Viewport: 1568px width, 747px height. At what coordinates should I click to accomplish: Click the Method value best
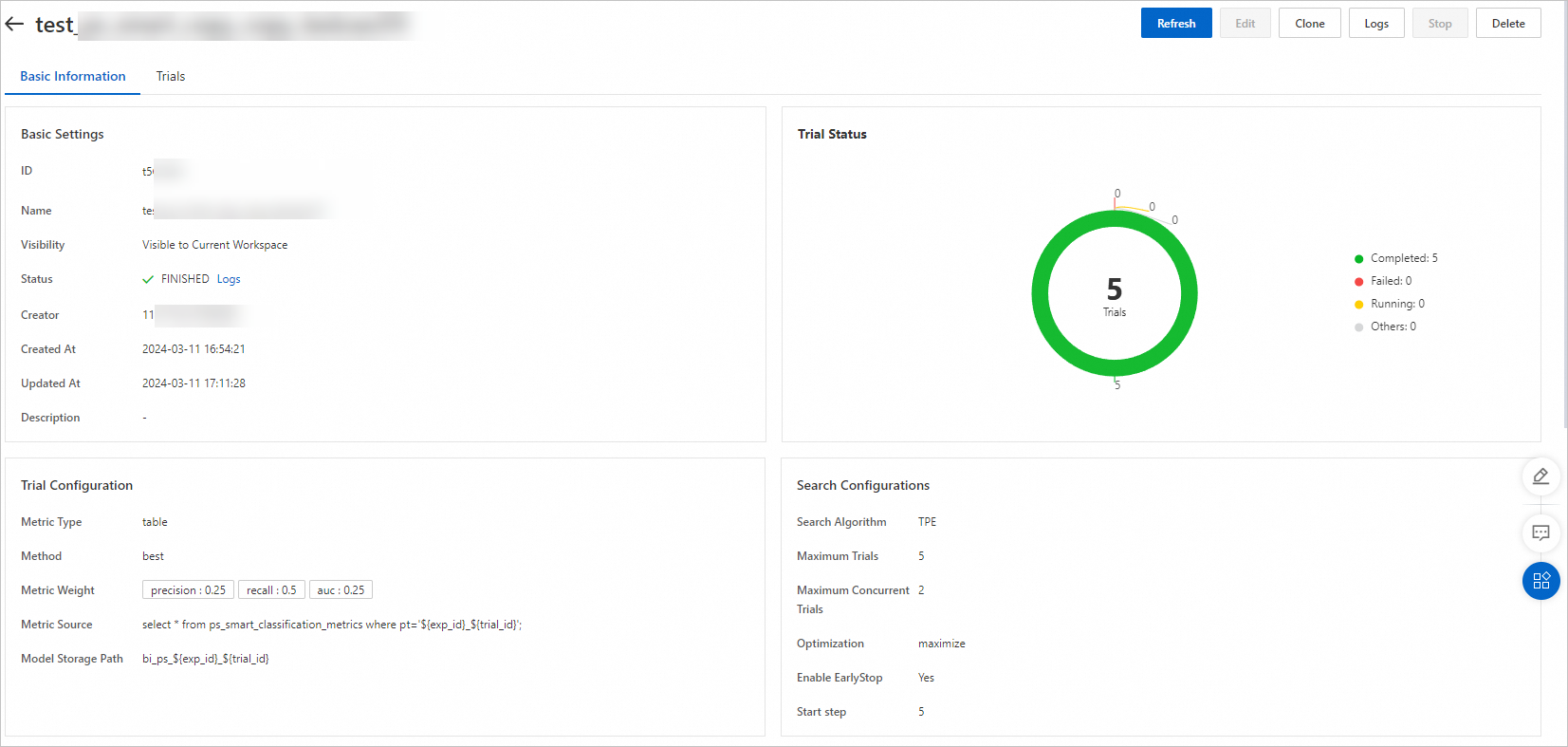(153, 556)
